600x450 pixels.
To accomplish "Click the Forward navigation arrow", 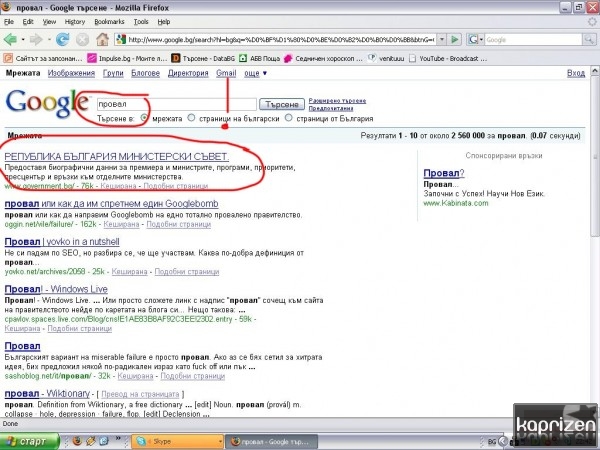I will [x=36, y=39].
